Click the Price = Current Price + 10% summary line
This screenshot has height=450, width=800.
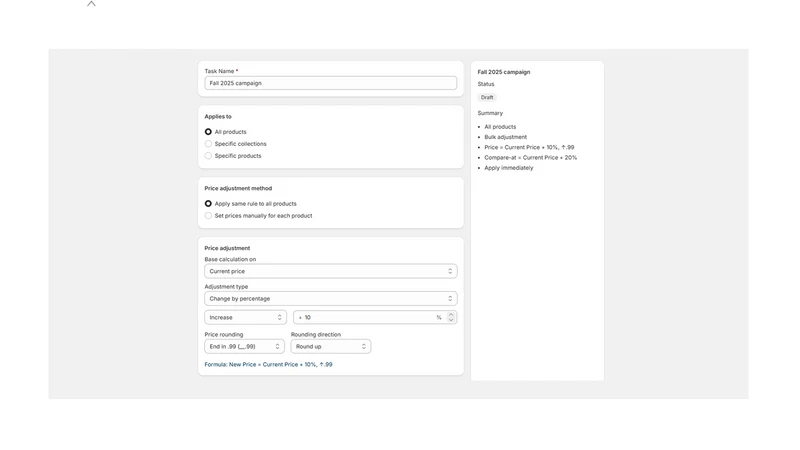529,147
